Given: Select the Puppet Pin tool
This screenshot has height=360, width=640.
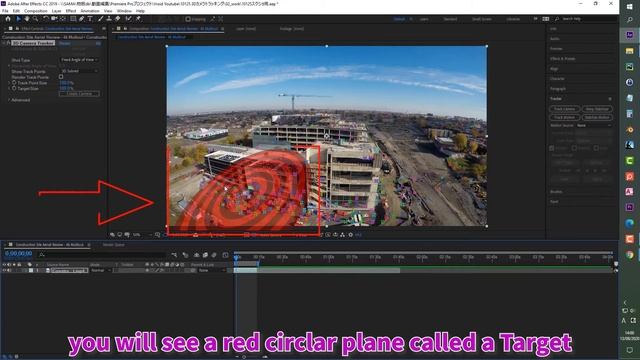Looking at the screenshot, I should [x=138, y=19].
